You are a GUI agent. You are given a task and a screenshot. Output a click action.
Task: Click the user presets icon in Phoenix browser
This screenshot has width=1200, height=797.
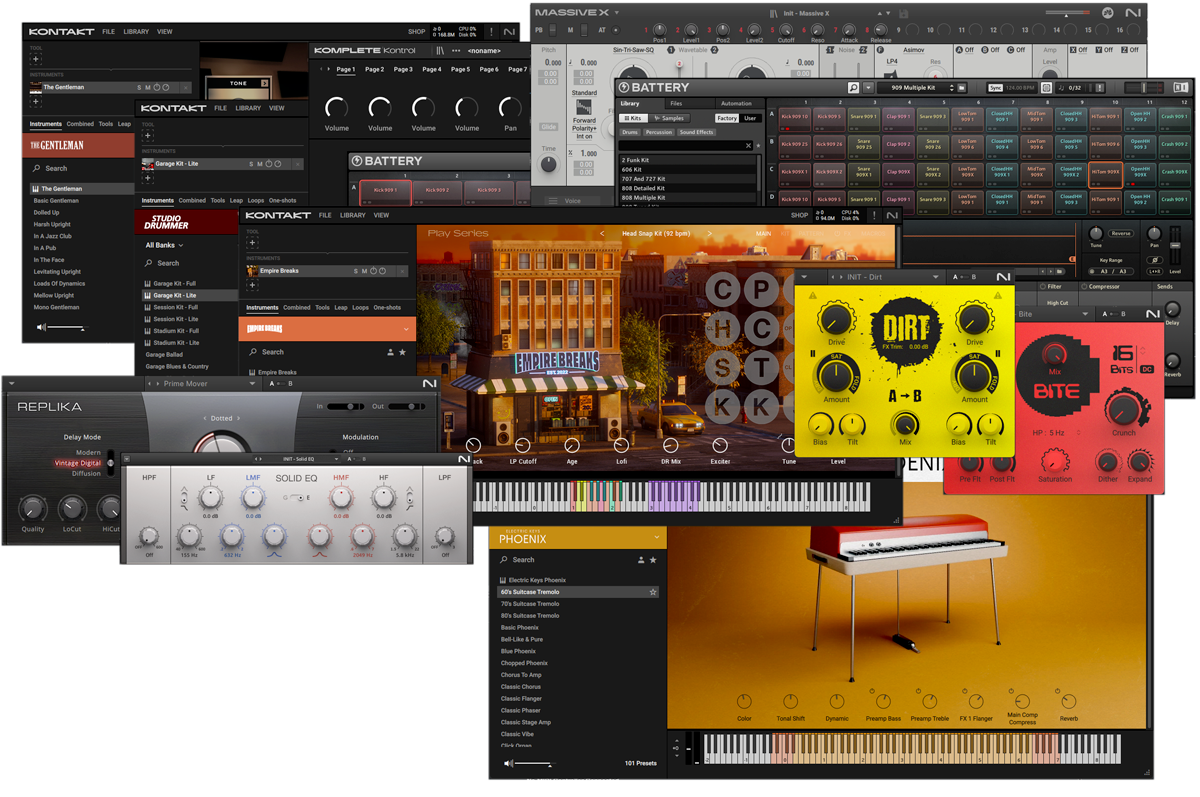(640, 560)
